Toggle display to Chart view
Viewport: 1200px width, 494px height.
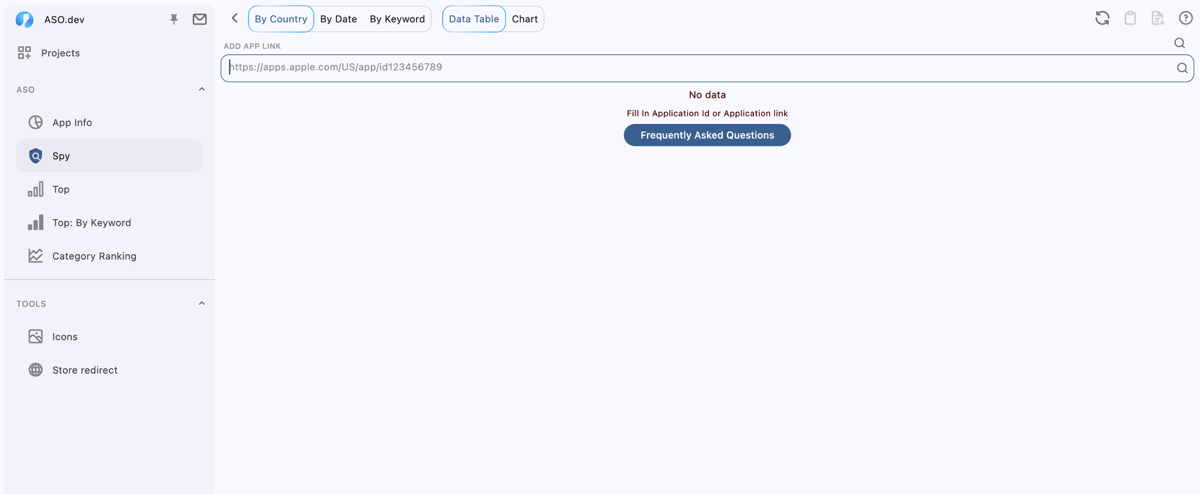tap(525, 19)
